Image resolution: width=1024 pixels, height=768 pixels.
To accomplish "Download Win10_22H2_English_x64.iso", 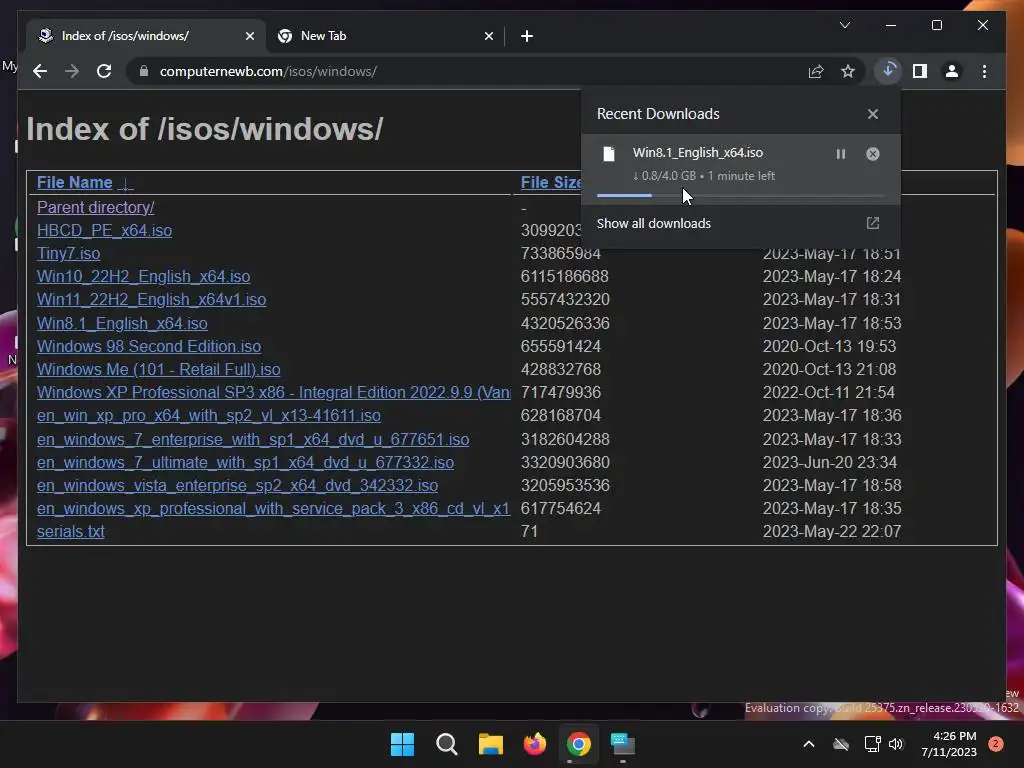I will click(144, 276).
